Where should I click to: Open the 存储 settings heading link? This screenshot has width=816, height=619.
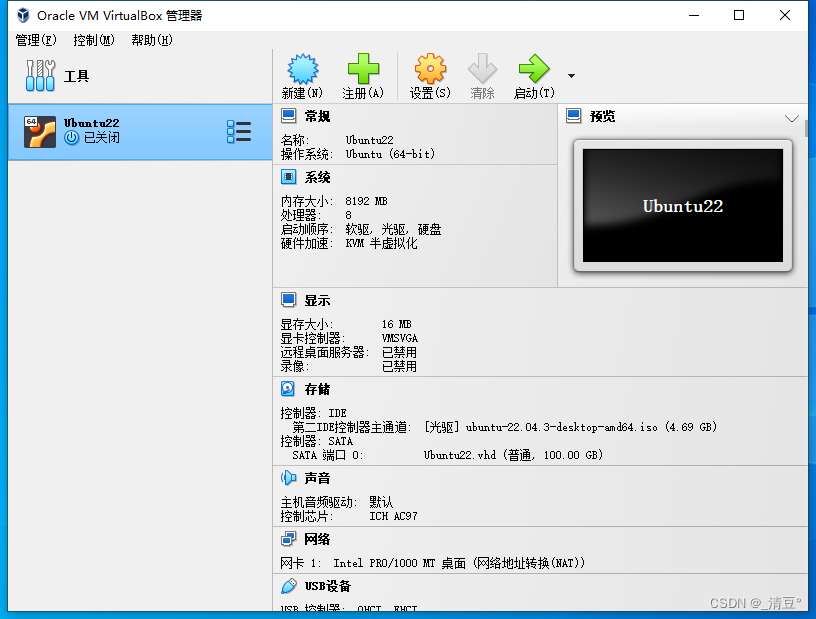pos(317,389)
